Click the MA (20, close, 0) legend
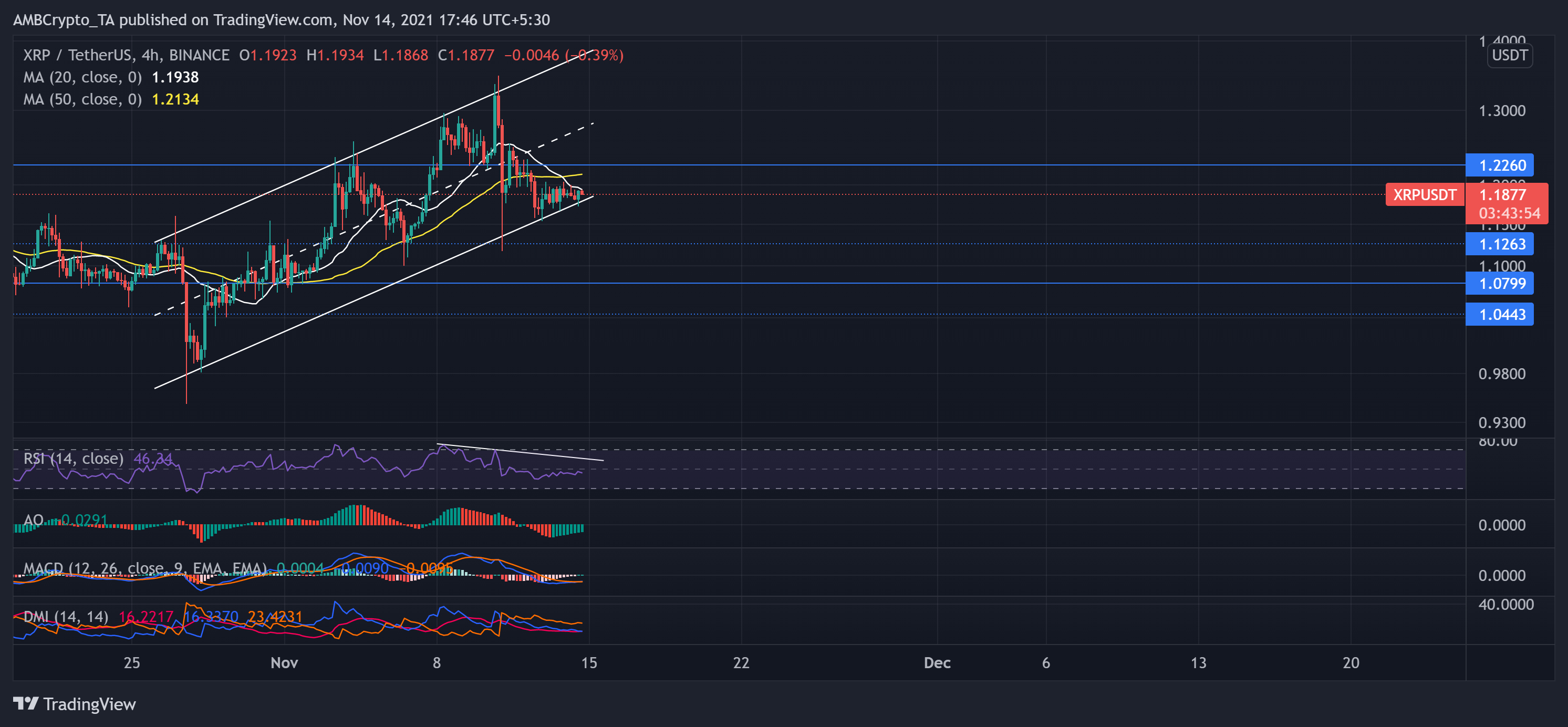Screen dimensions: 1568x727 [82, 77]
